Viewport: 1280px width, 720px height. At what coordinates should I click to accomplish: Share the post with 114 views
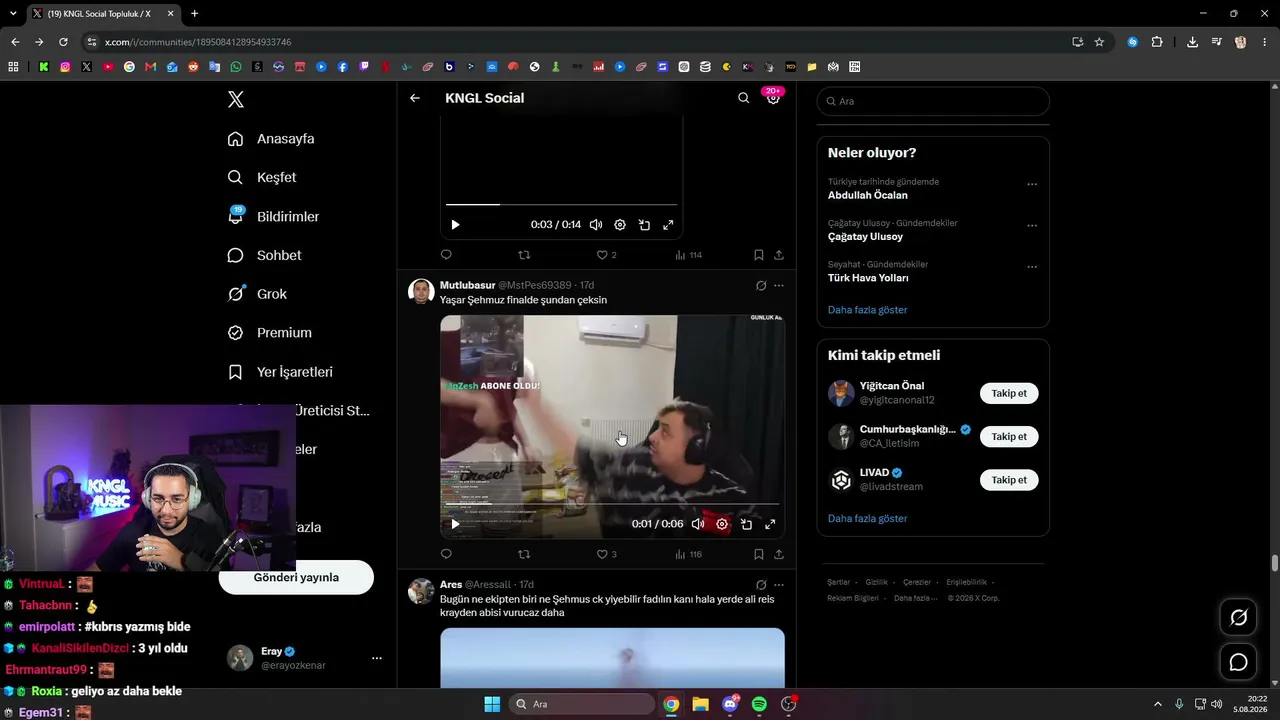[x=779, y=255]
